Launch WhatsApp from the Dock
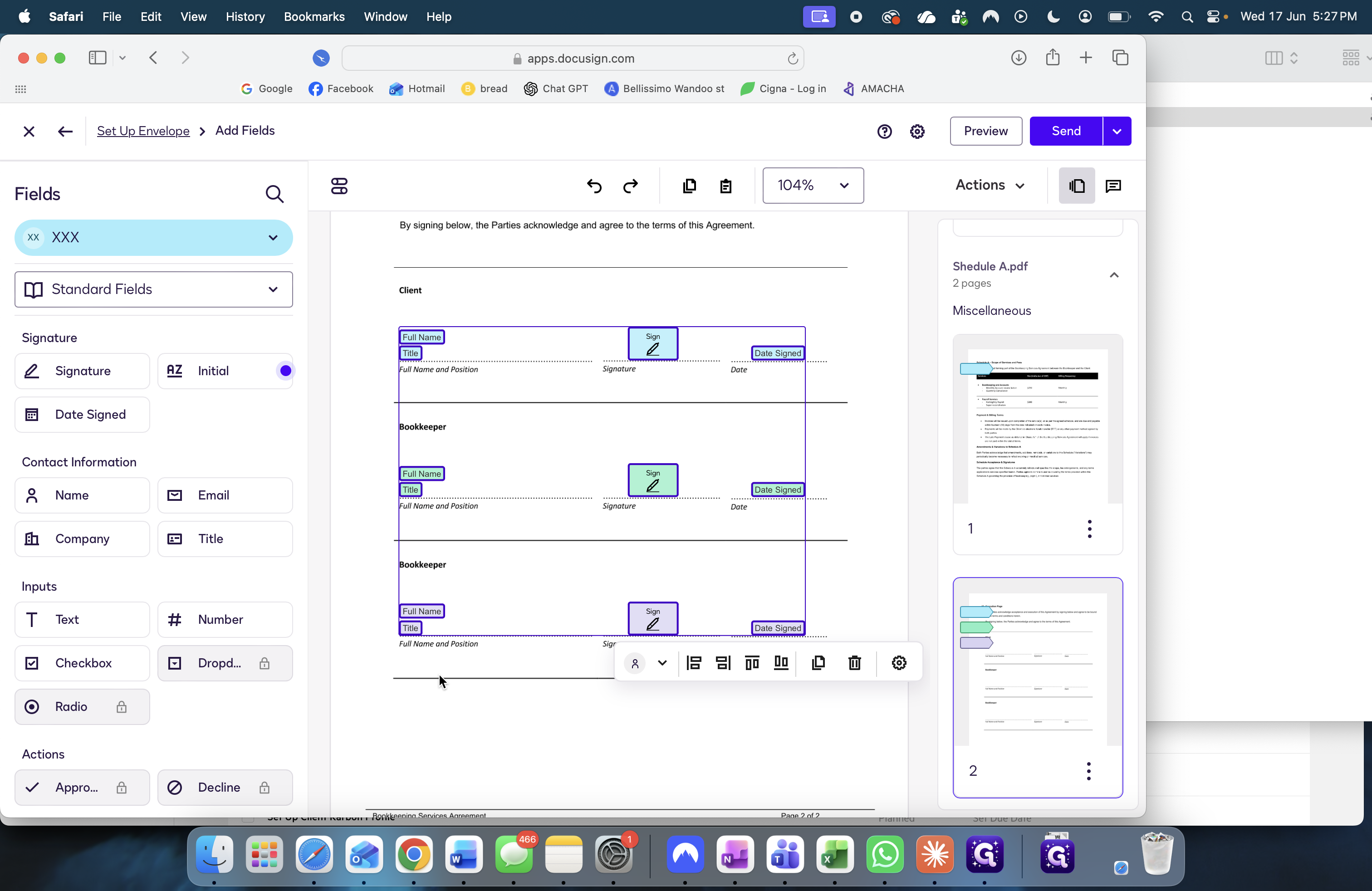Image resolution: width=1372 pixels, height=891 pixels. (x=885, y=854)
